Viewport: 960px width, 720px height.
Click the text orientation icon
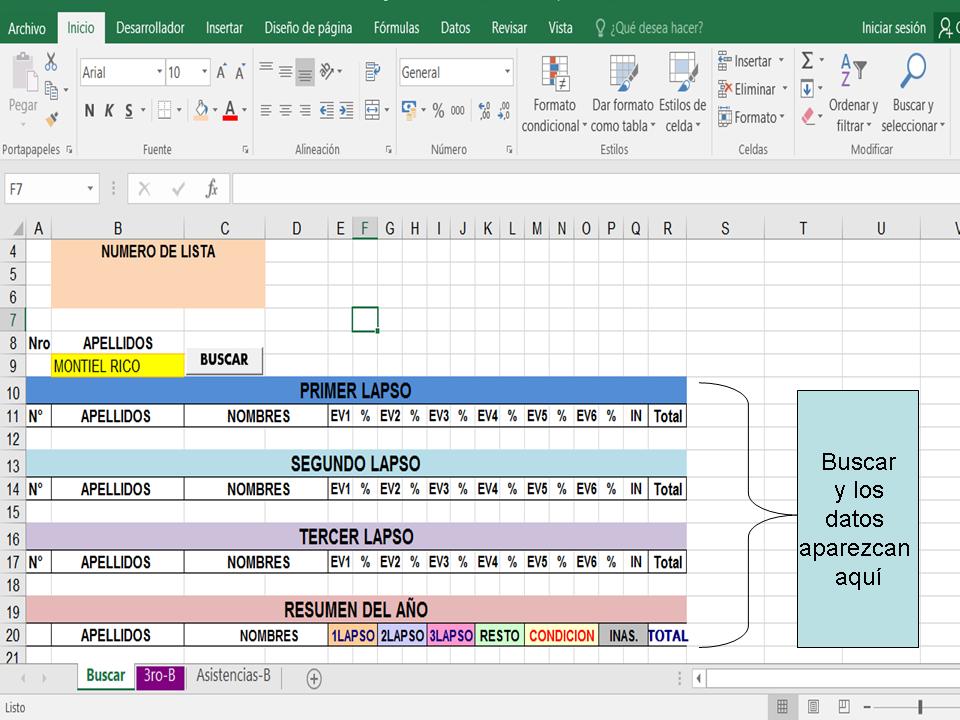(327, 72)
